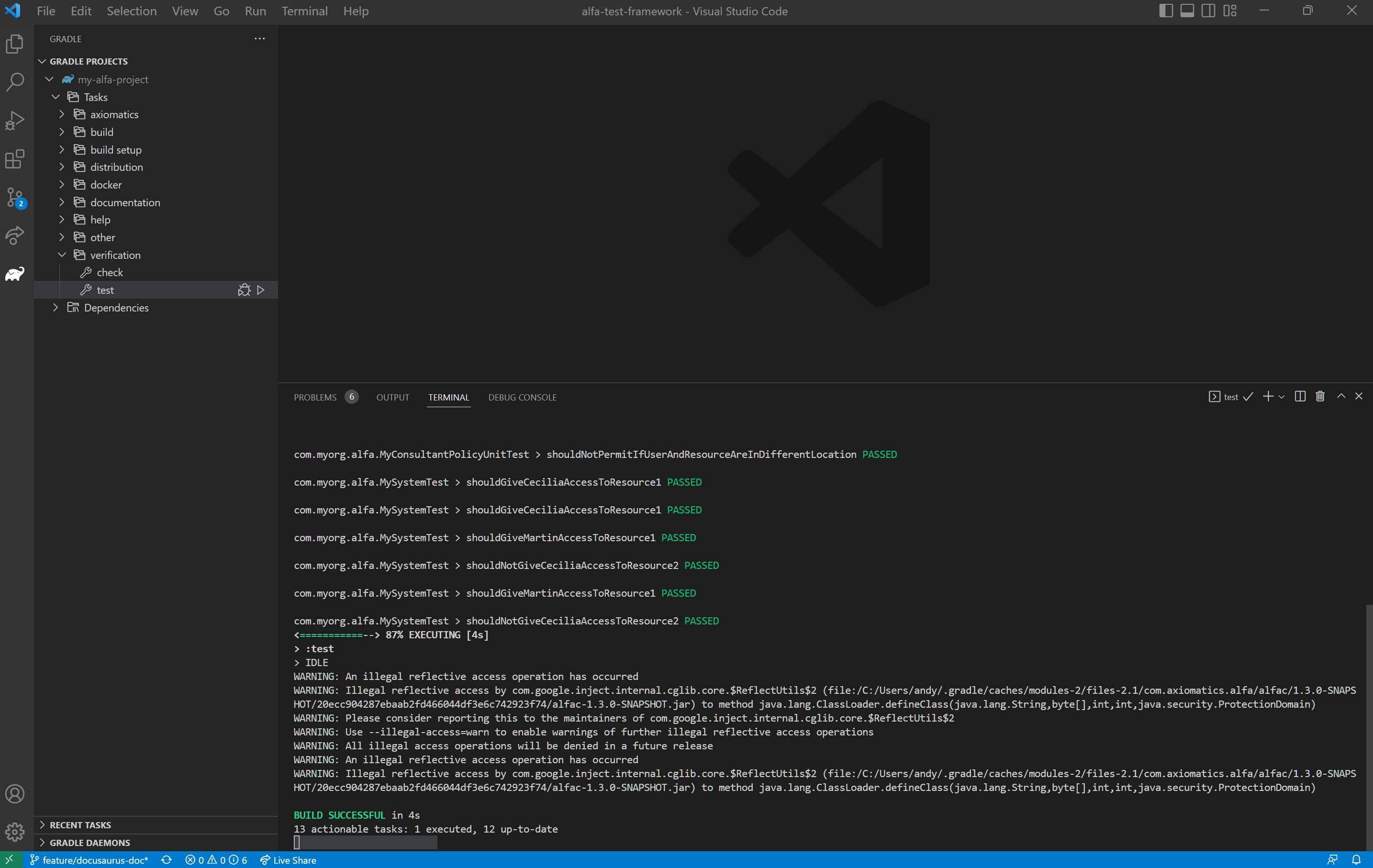
Task: Debug the test Gradle task
Action: [244, 289]
